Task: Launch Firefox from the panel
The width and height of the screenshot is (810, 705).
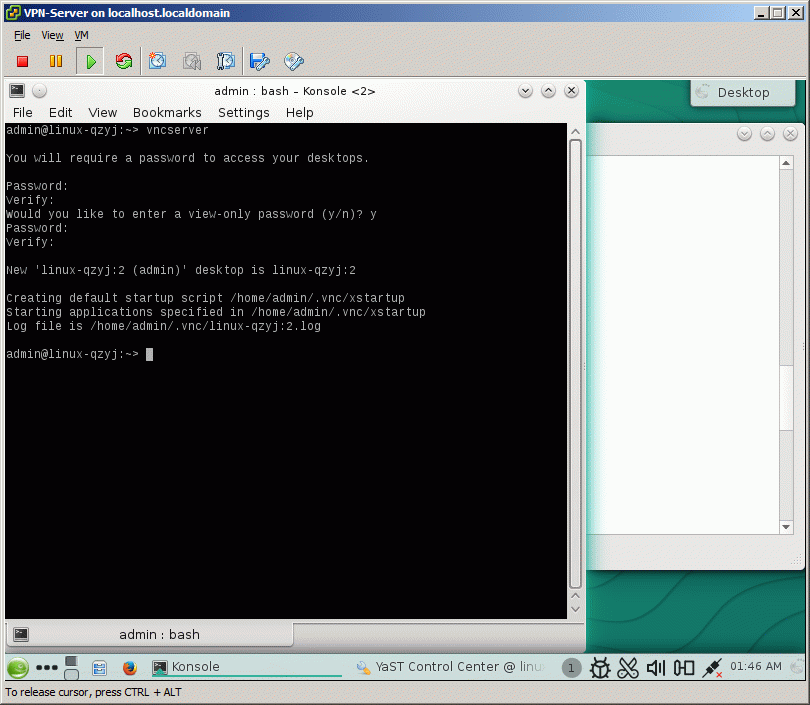Action: click(130, 668)
